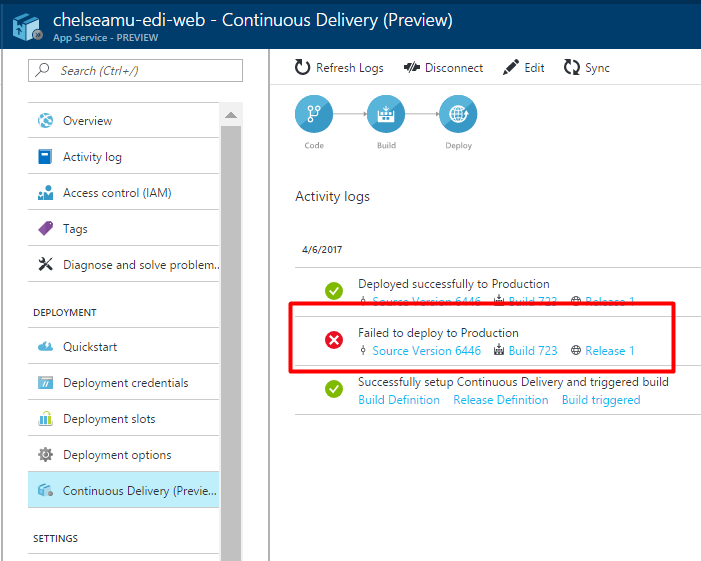This screenshot has width=701, height=561.
Task: Open the Deploy stage globe icon
Action: point(458,114)
